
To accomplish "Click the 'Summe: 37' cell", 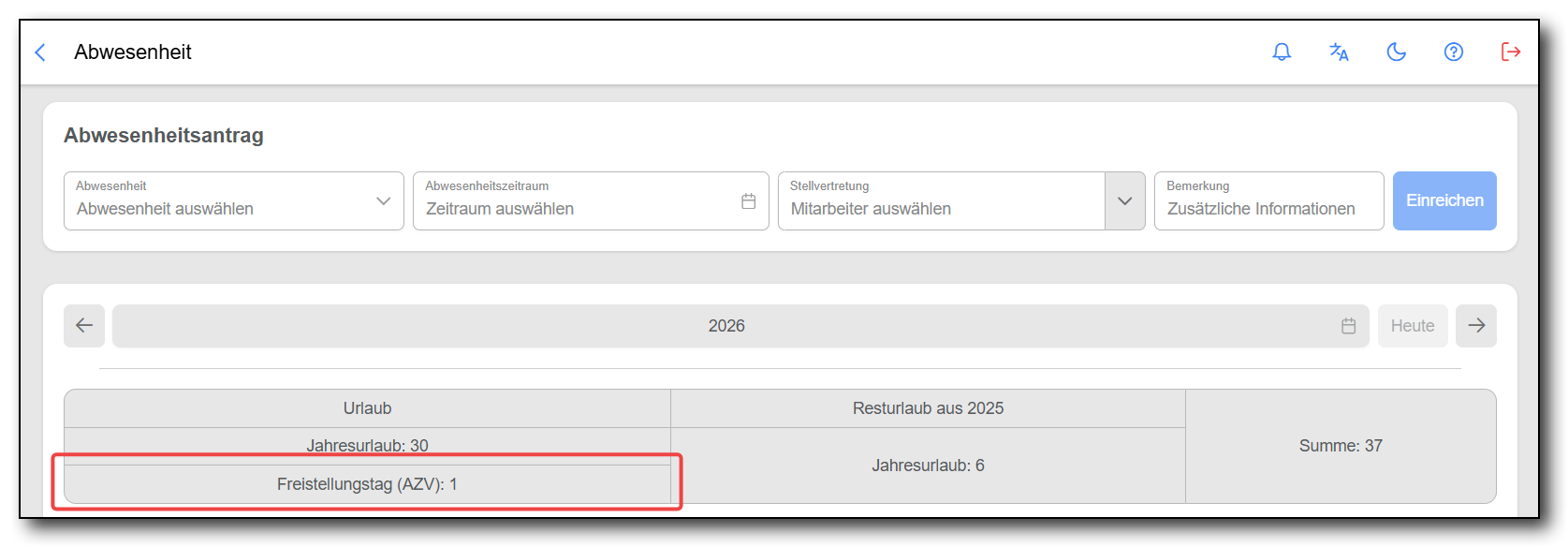I will click(1341, 446).
